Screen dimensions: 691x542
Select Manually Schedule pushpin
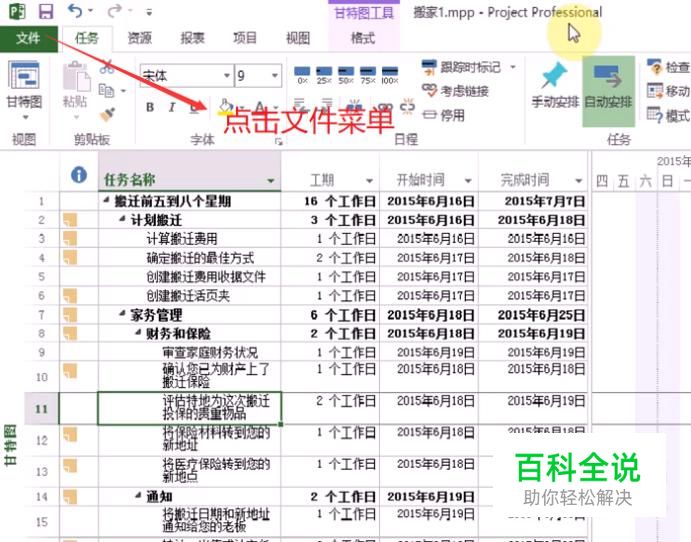tap(555, 86)
